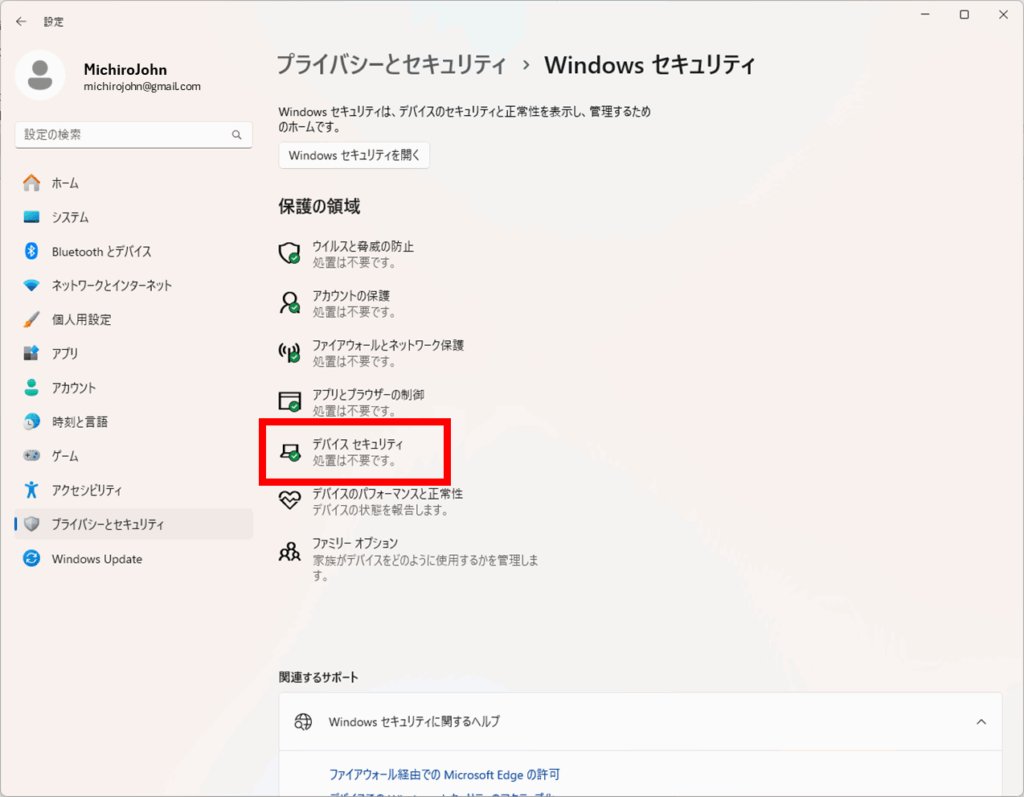Click the ネットワークとインターネット wifi icon
Screen dimensions: 1024x797
pos(31,285)
